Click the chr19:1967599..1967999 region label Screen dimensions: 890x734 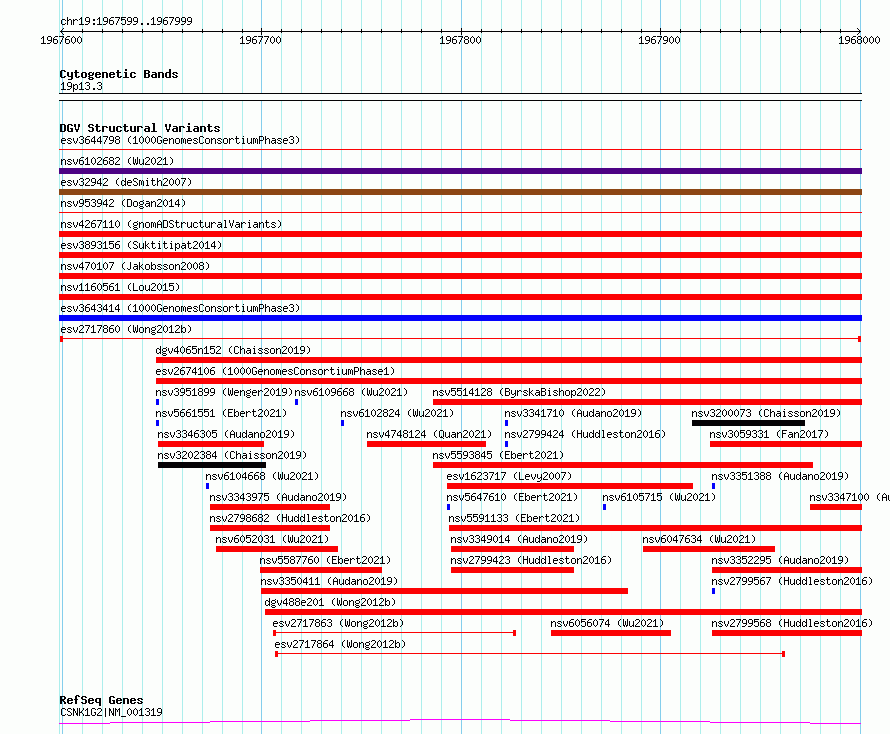(127, 22)
